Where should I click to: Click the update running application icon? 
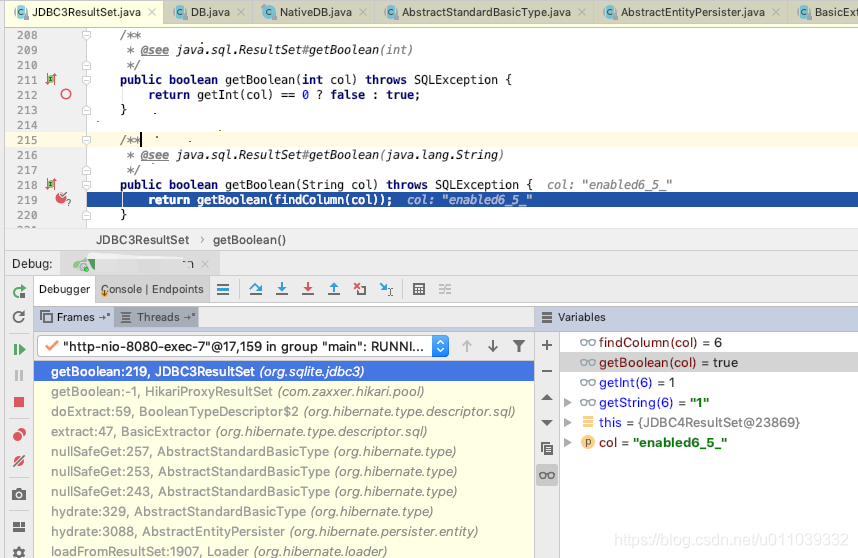pos(19,317)
